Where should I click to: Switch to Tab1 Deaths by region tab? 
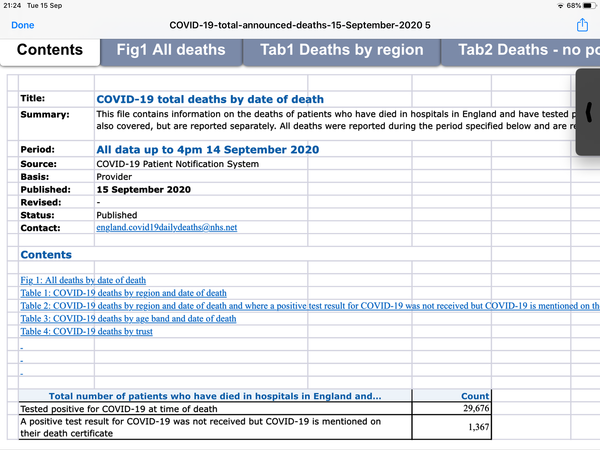[342, 50]
